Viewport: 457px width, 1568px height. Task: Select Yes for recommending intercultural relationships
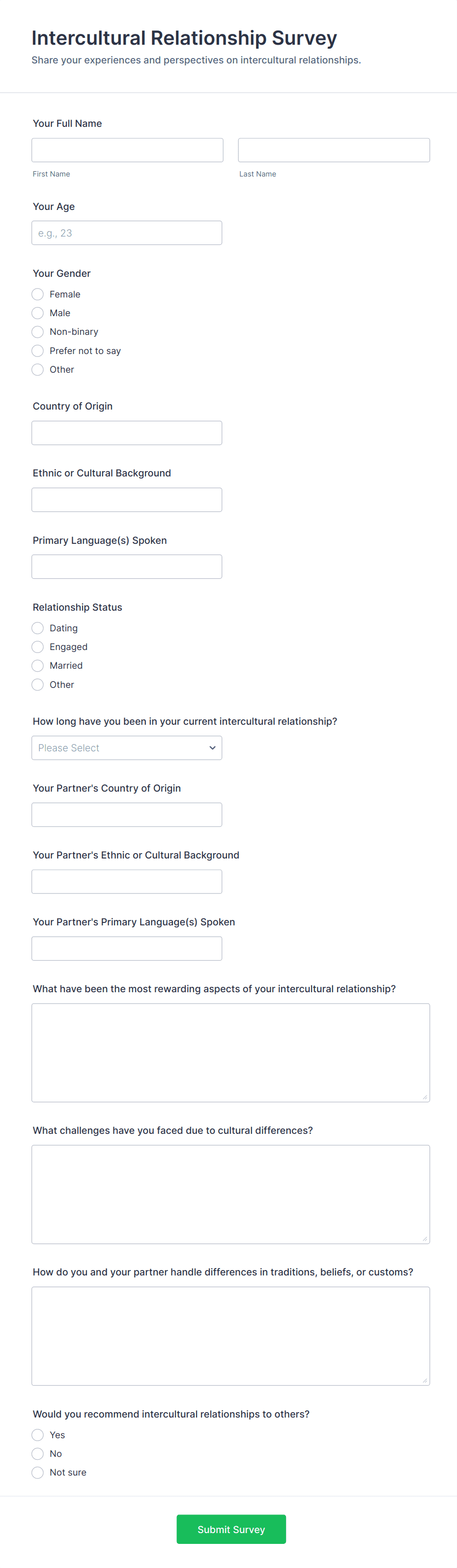click(x=38, y=1435)
